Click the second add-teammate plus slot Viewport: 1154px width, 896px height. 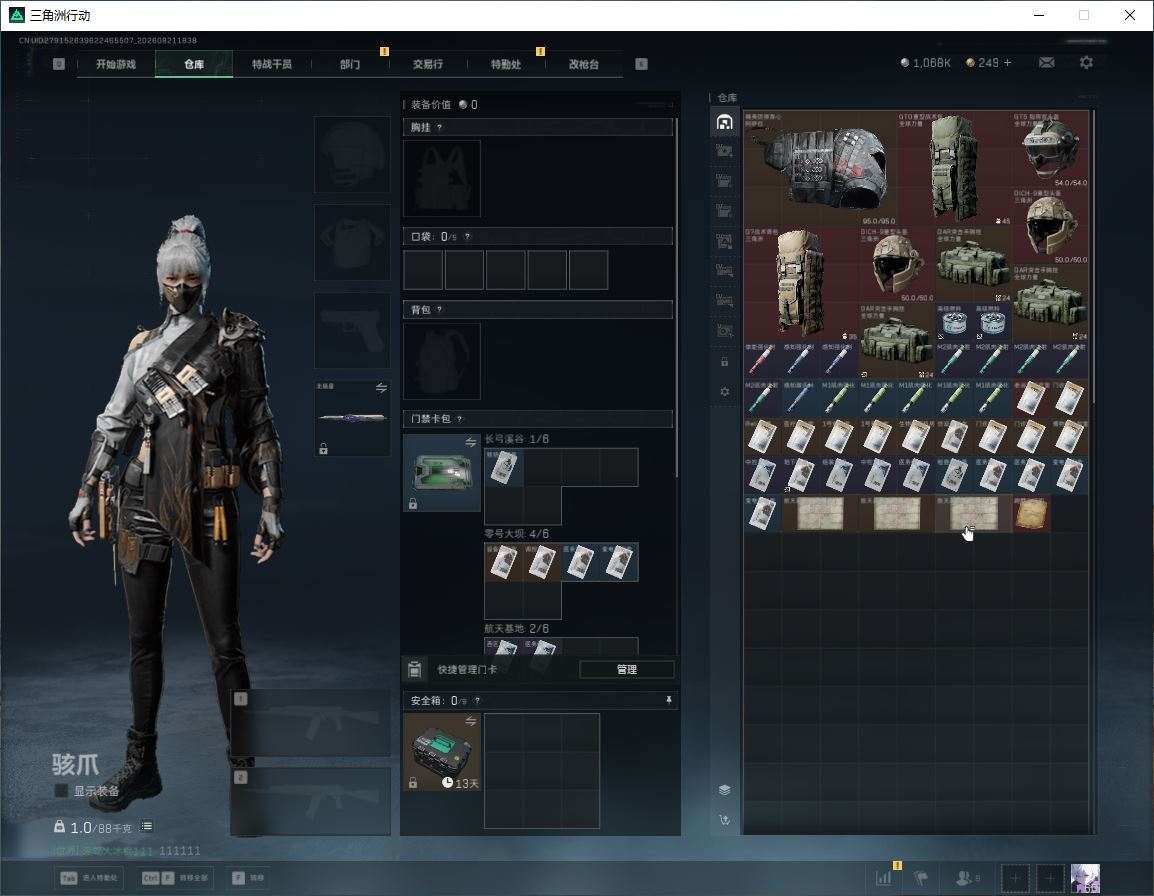point(1050,878)
